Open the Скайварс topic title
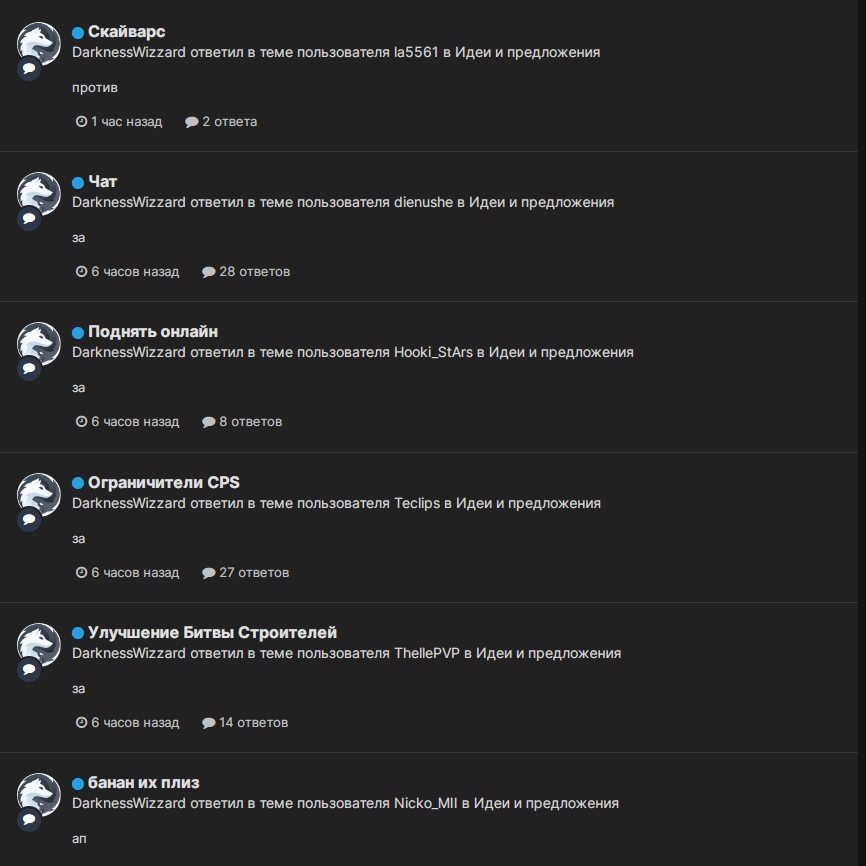 tap(126, 32)
